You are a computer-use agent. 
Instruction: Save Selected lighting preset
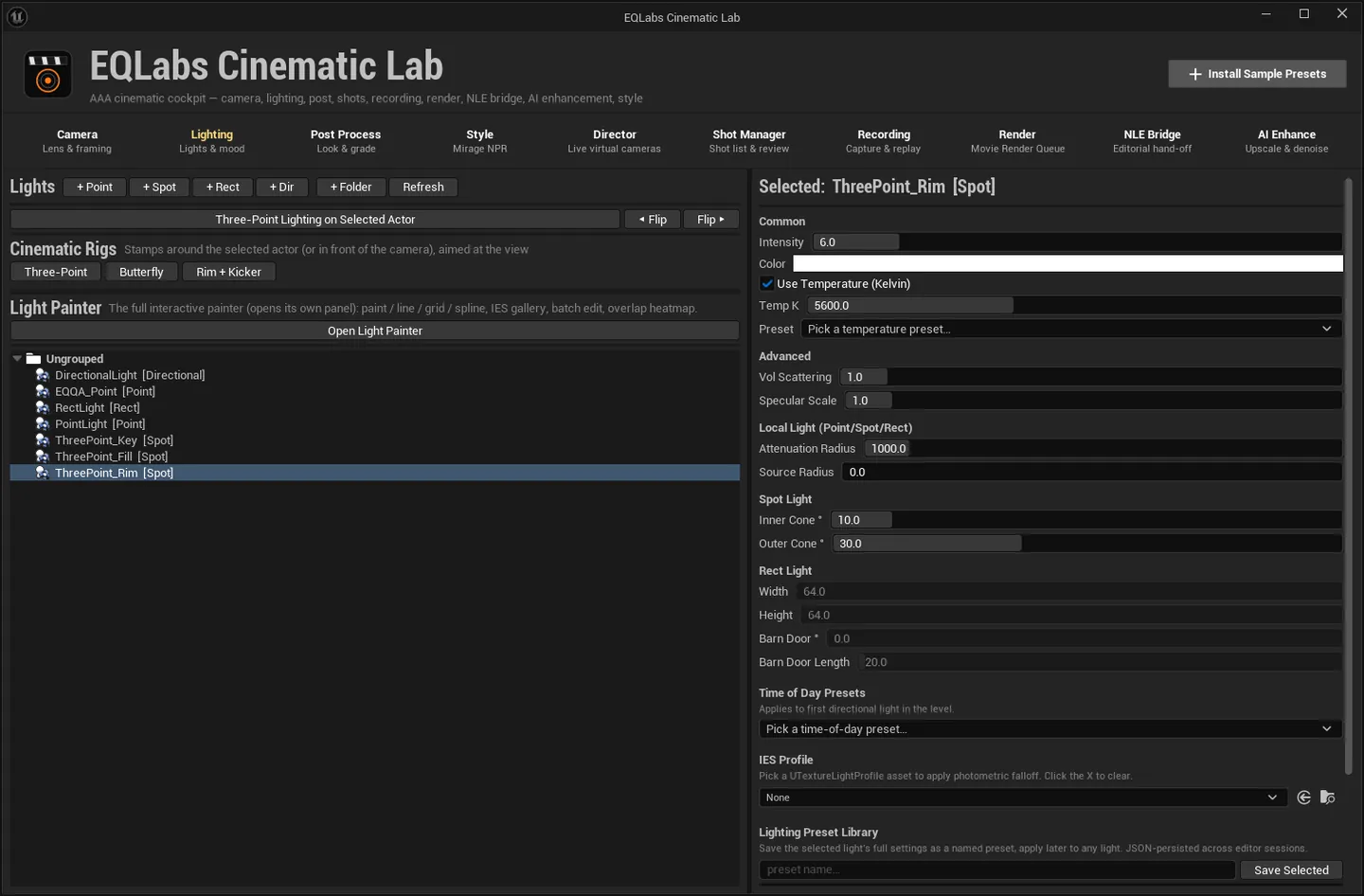[x=1291, y=870]
